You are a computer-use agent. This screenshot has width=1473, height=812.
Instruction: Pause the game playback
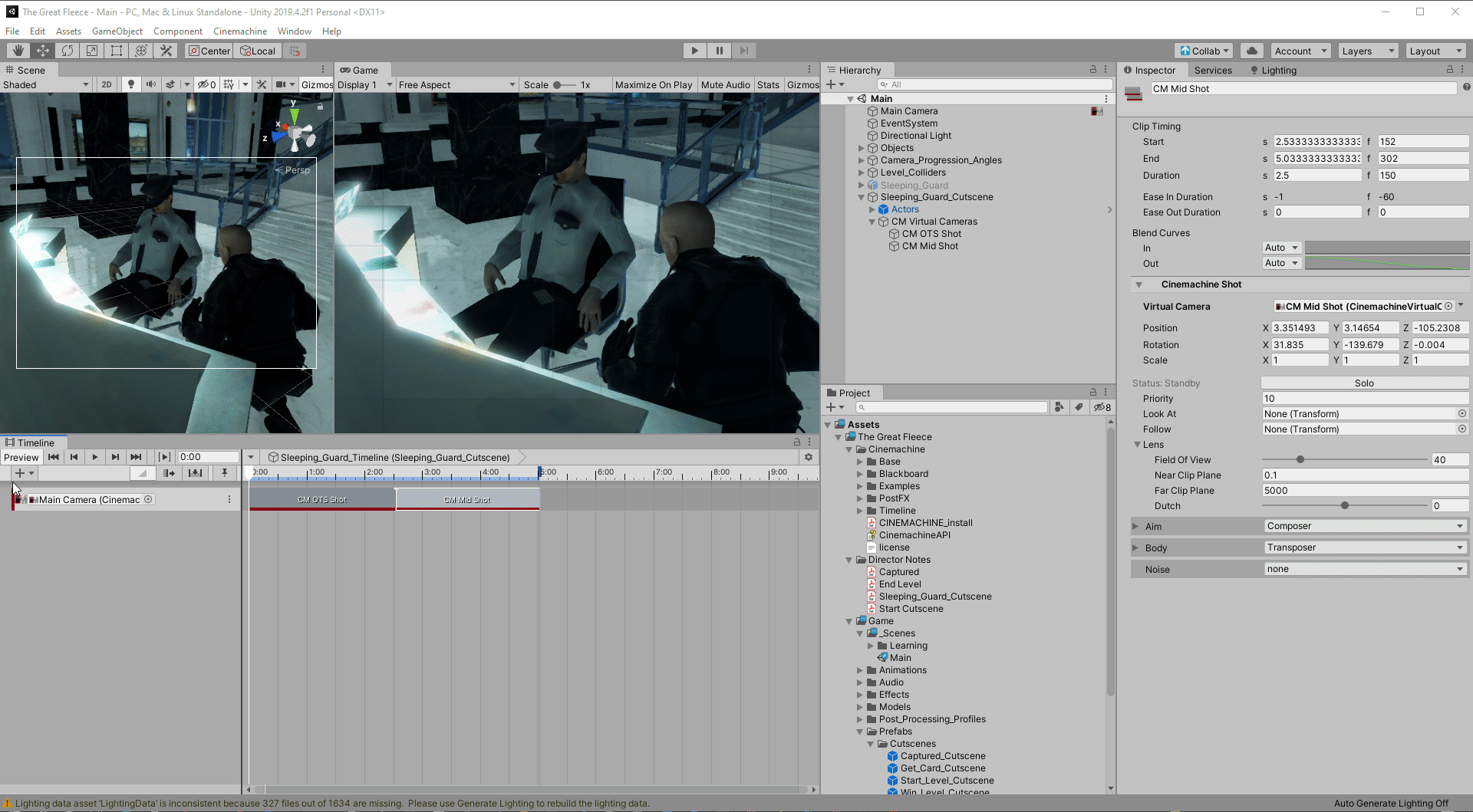720,51
